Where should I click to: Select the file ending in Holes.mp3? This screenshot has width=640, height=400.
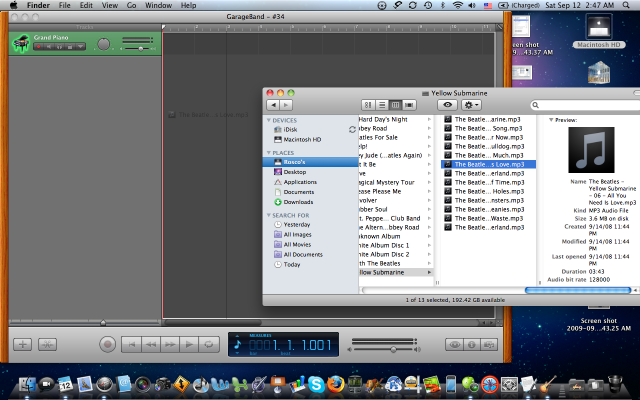pyautogui.click(x=488, y=191)
